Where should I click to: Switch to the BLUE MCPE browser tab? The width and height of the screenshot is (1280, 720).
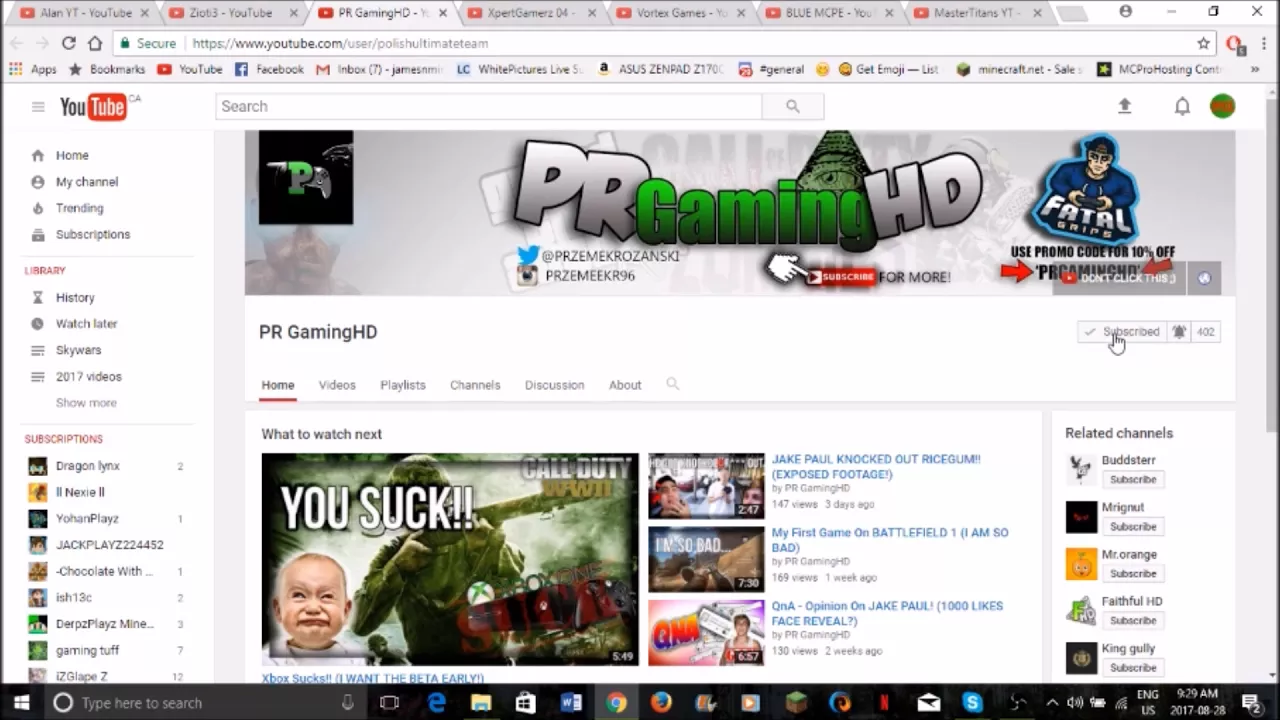click(x=830, y=13)
